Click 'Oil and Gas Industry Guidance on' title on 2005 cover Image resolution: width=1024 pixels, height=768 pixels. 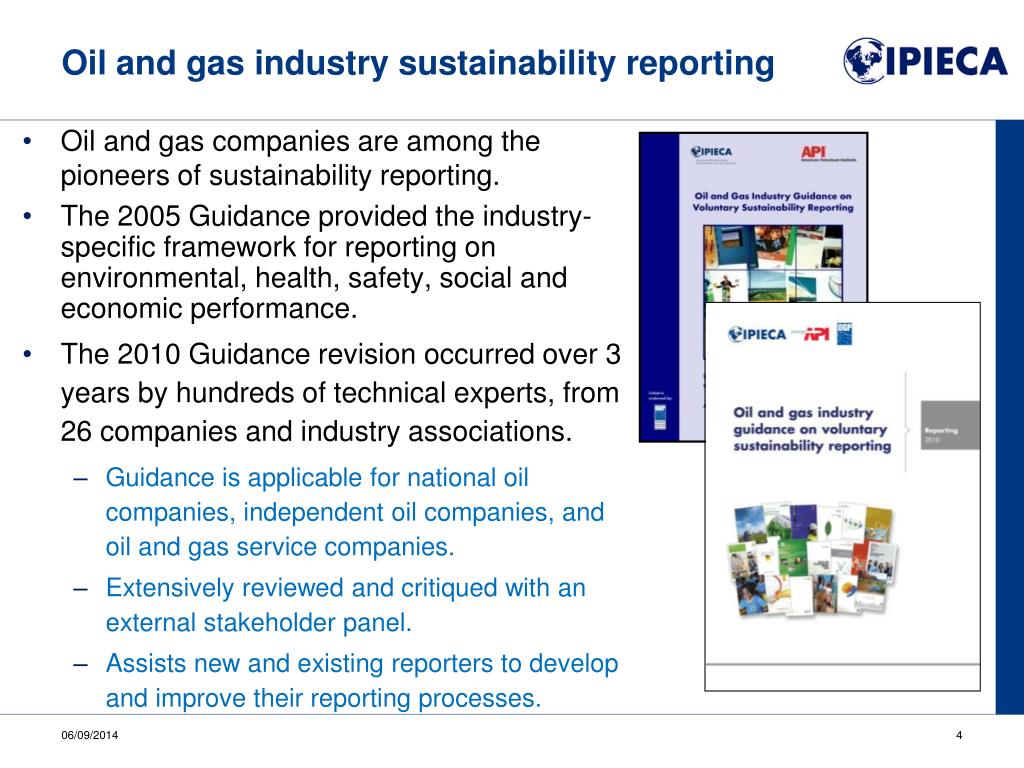(x=773, y=201)
